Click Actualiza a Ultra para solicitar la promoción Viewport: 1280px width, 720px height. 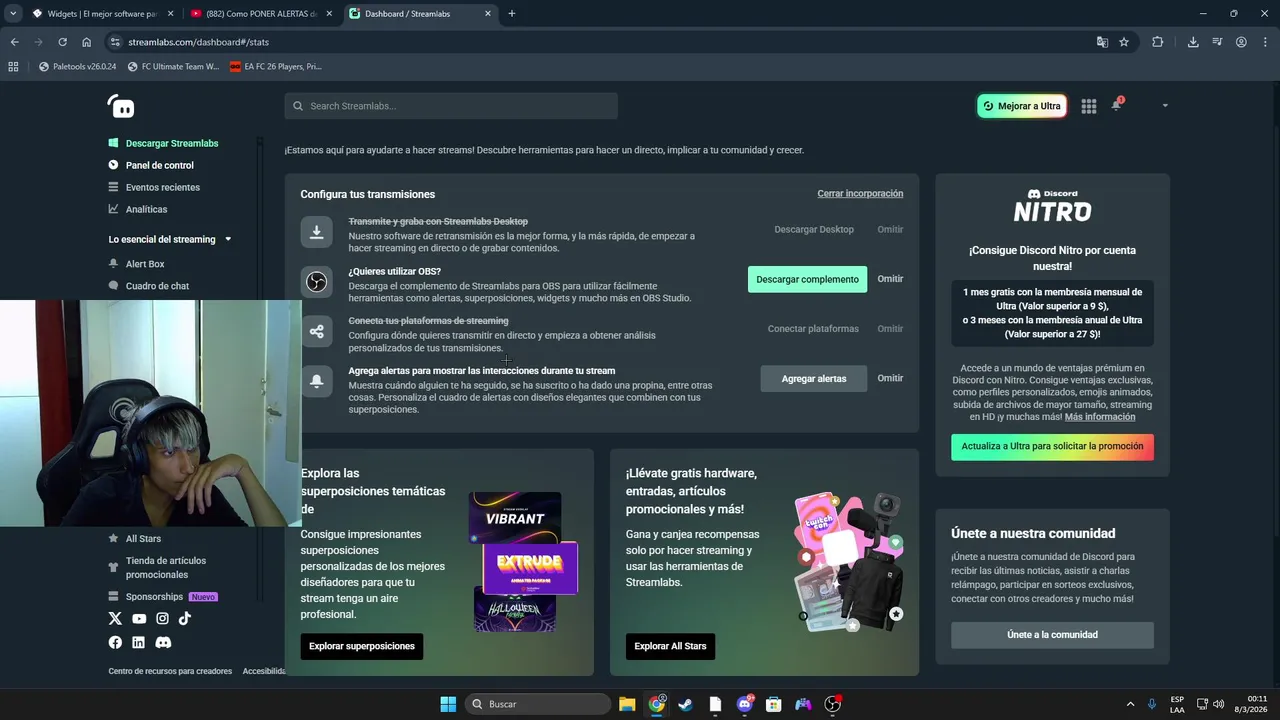pos(1052,447)
